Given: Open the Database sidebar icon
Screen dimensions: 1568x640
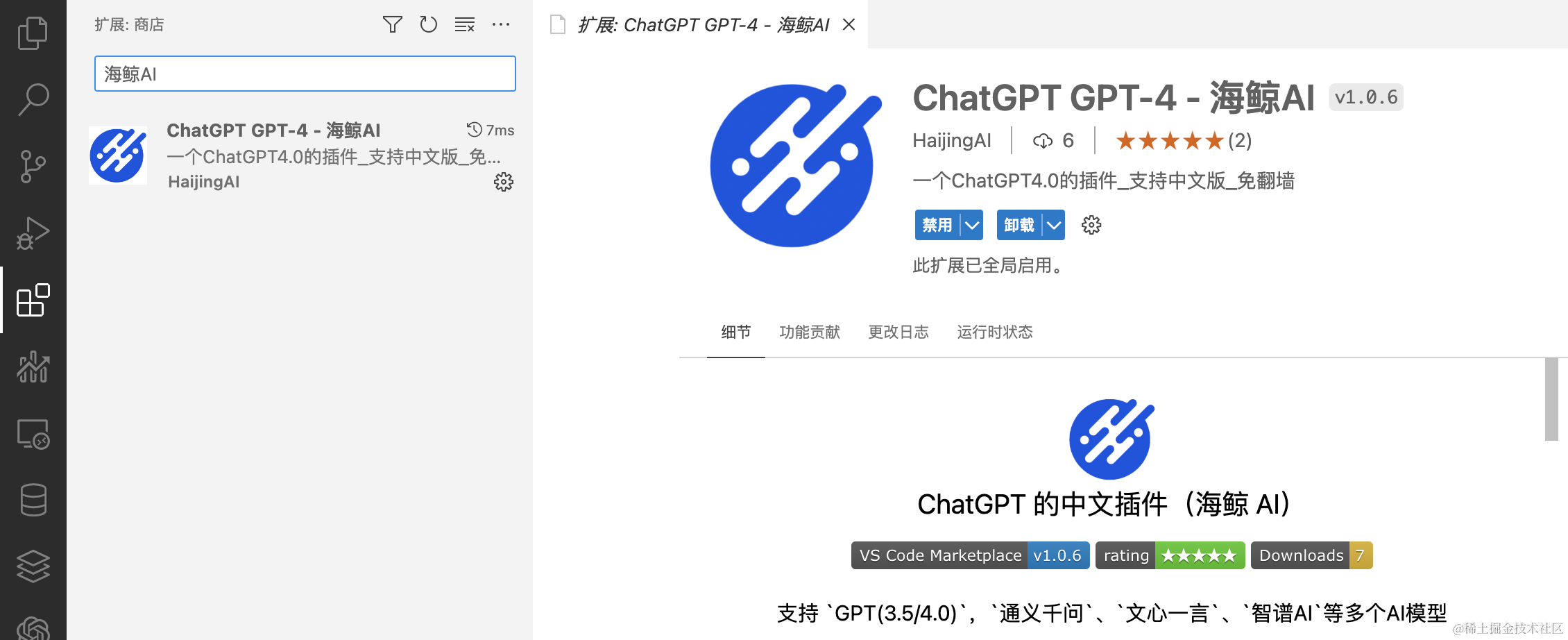Looking at the screenshot, I should 33,500.
